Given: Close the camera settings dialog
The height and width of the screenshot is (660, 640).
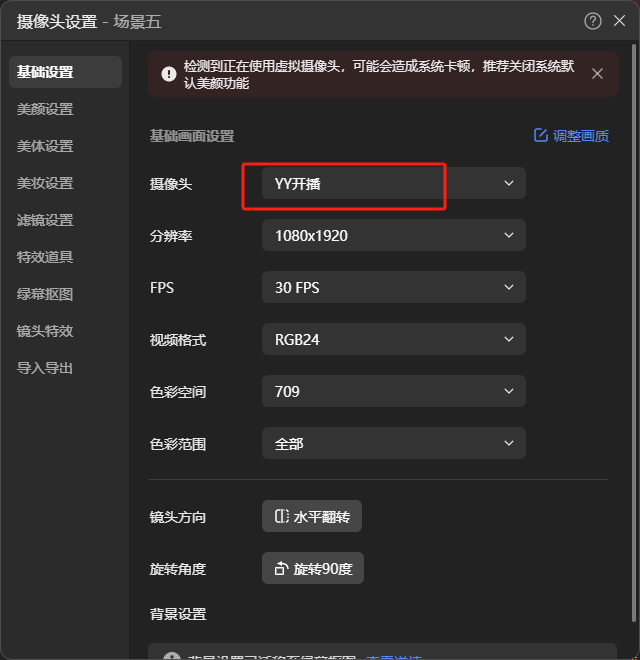Looking at the screenshot, I should 619,21.
